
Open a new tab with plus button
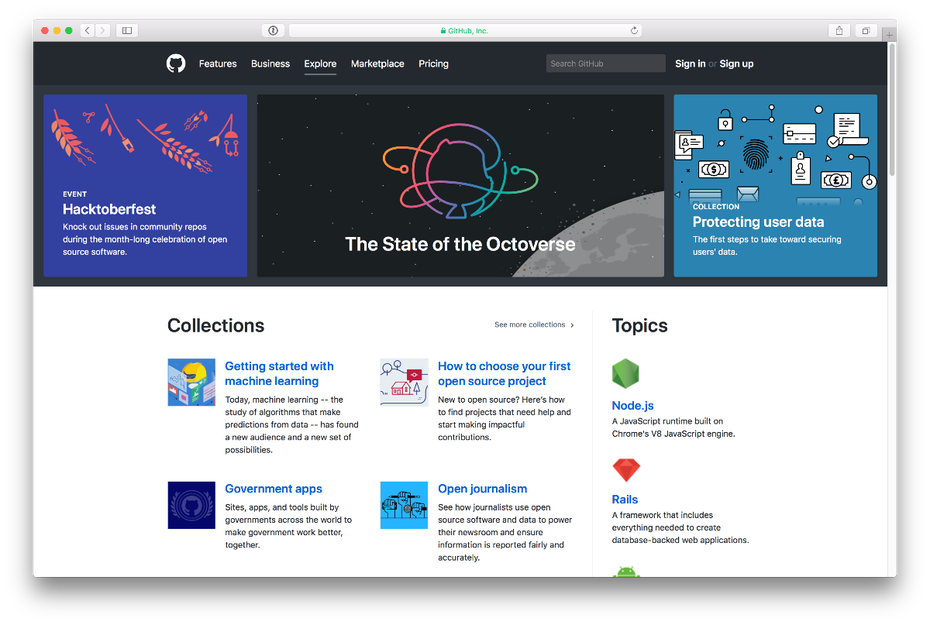point(889,34)
